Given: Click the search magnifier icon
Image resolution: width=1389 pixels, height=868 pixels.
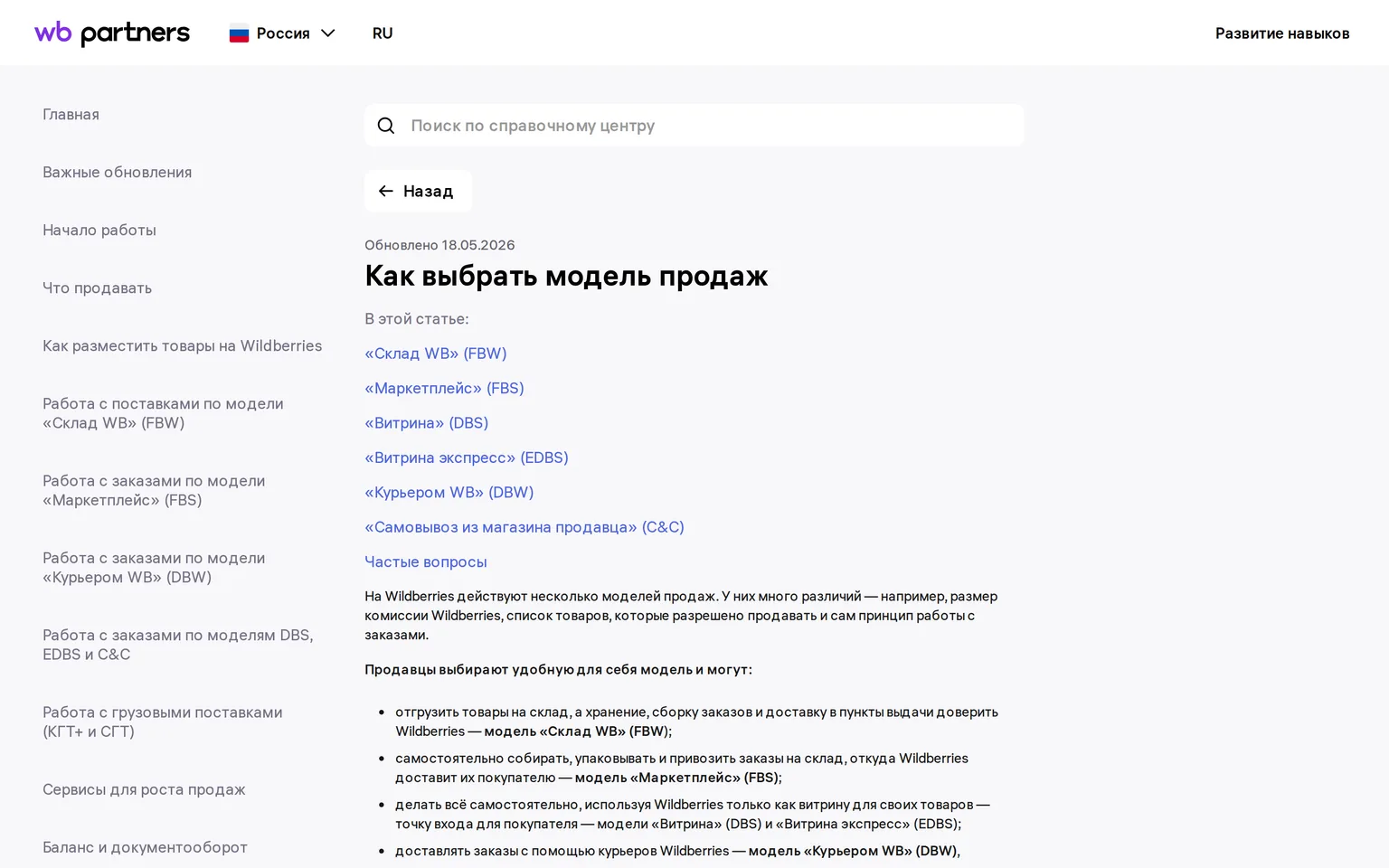Looking at the screenshot, I should (x=386, y=126).
